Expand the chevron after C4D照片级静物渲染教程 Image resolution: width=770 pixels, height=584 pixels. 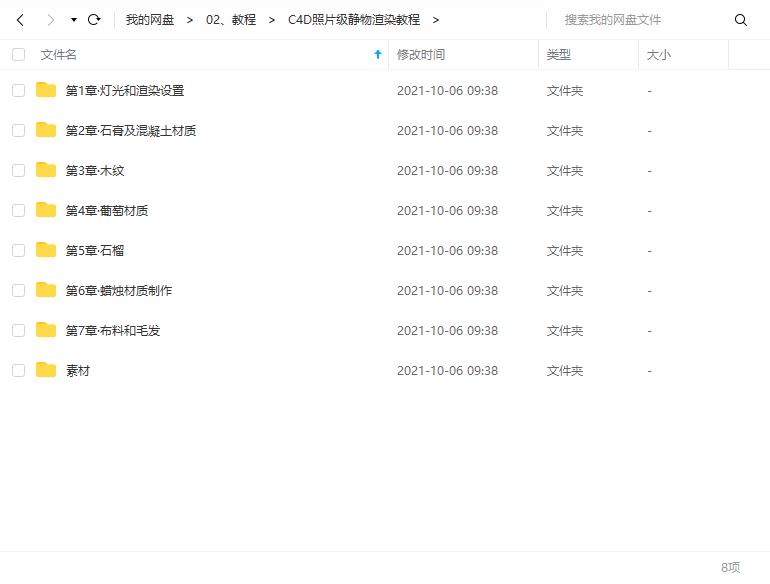point(436,20)
